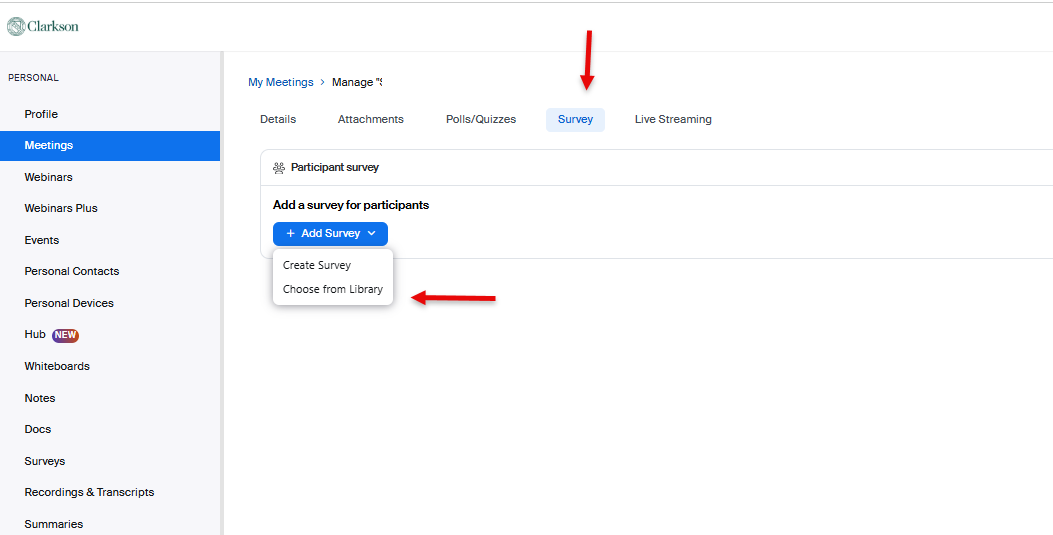Open Surveys in the left sidebar
The image size is (1053, 535).
[45, 461]
